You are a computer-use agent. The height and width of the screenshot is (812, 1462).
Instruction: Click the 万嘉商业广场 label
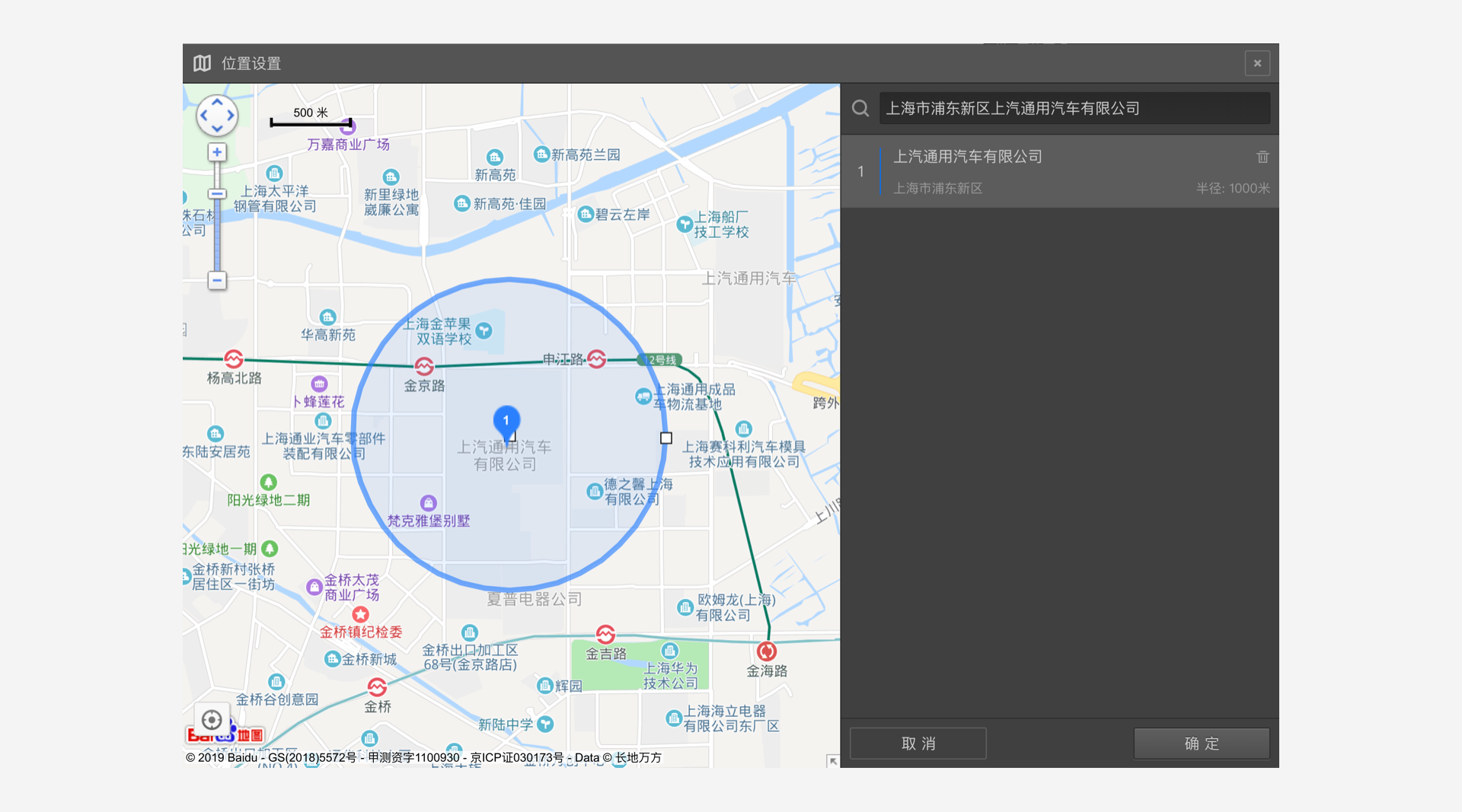pyautogui.click(x=349, y=145)
